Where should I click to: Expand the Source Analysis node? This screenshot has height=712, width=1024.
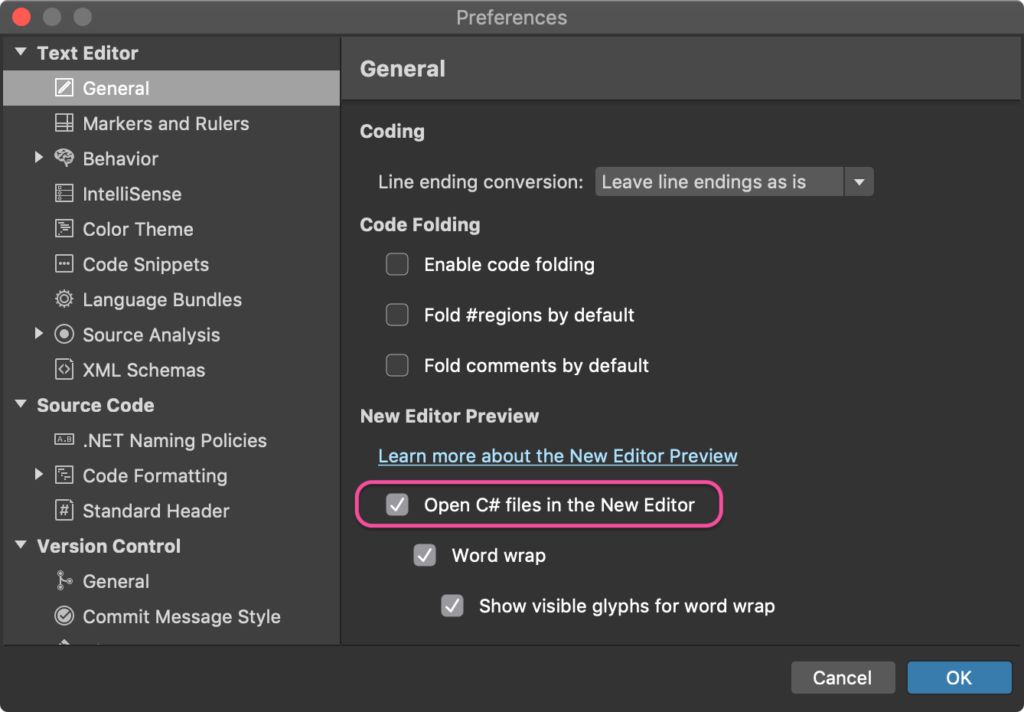[x=39, y=334]
